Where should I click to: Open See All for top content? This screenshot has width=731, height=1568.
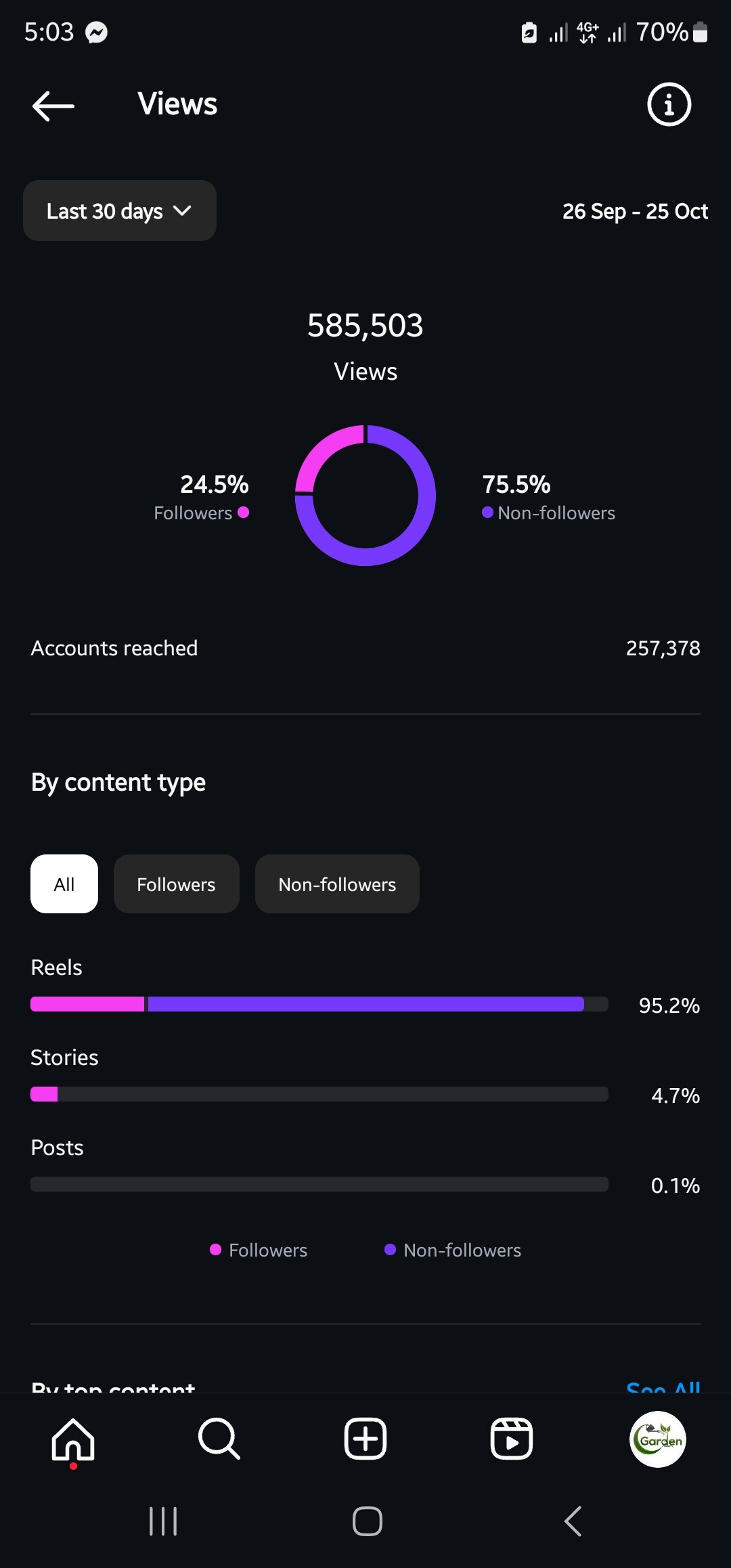click(x=663, y=1387)
